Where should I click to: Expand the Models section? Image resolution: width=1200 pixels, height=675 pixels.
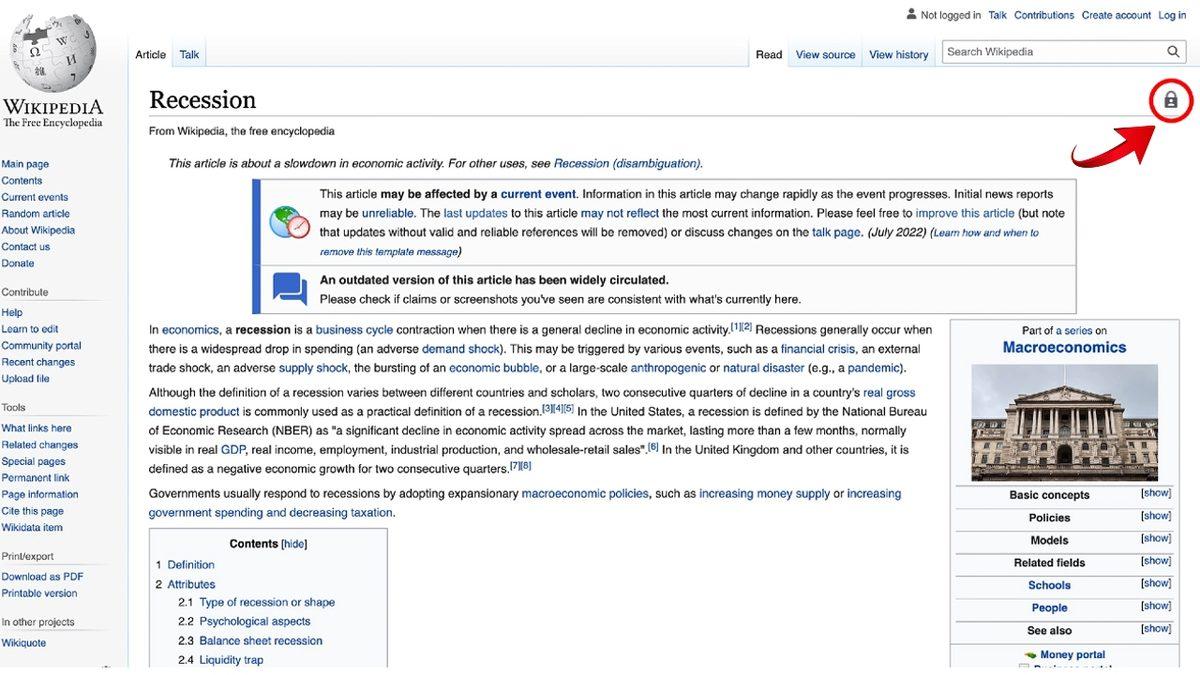pyautogui.click(x=1156, y=538)
